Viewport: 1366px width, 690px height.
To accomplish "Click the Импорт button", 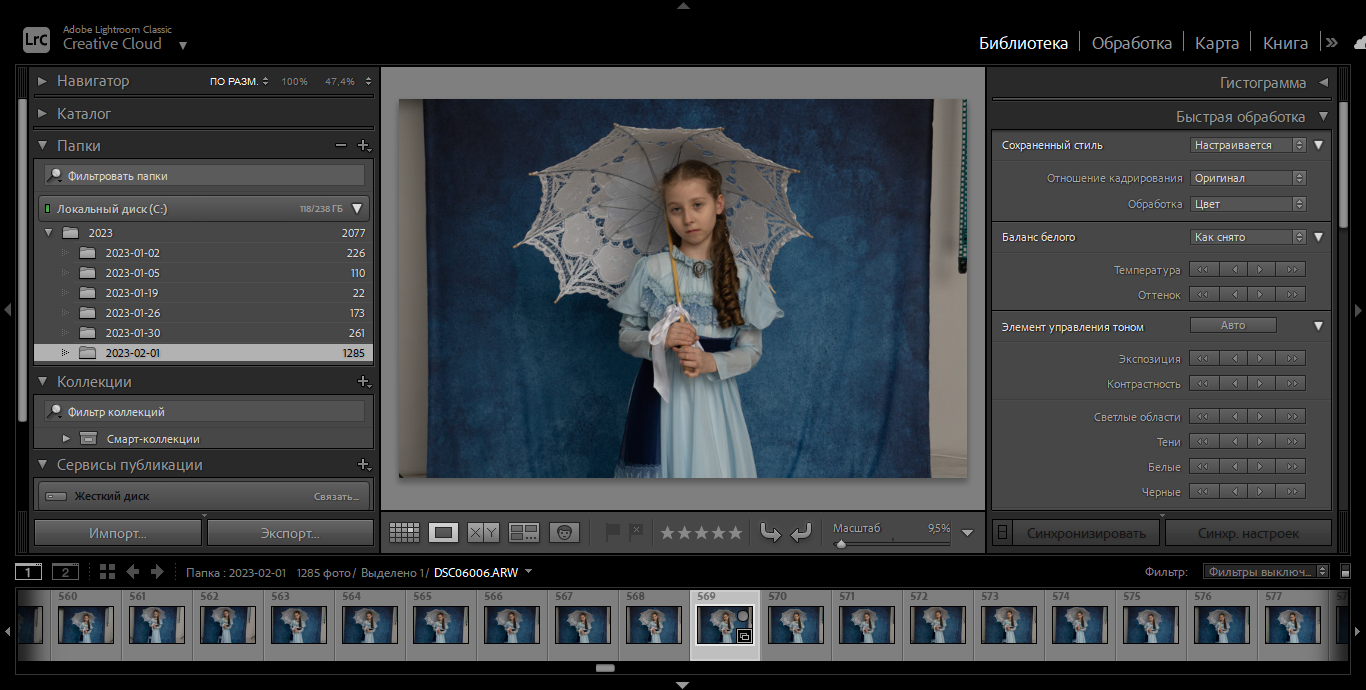I will click(117, 533).
